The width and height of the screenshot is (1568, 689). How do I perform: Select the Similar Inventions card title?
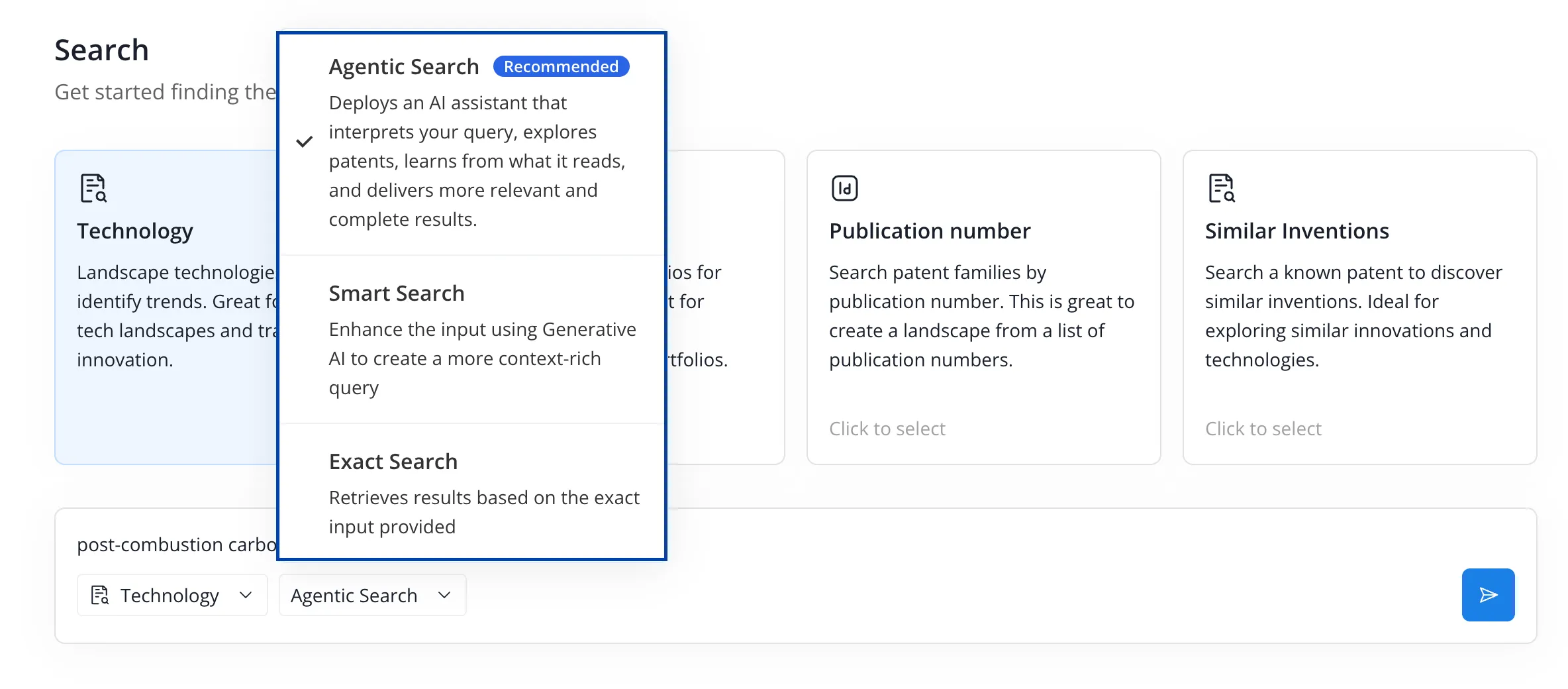click(x=1297, y=231)
